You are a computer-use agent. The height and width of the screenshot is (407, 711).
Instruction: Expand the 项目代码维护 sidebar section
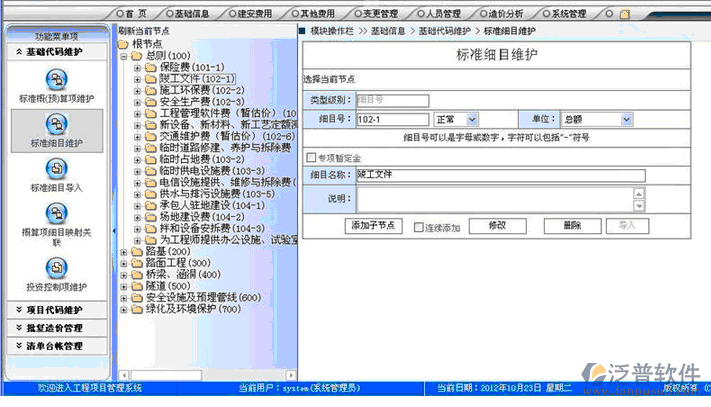(57, 310)
